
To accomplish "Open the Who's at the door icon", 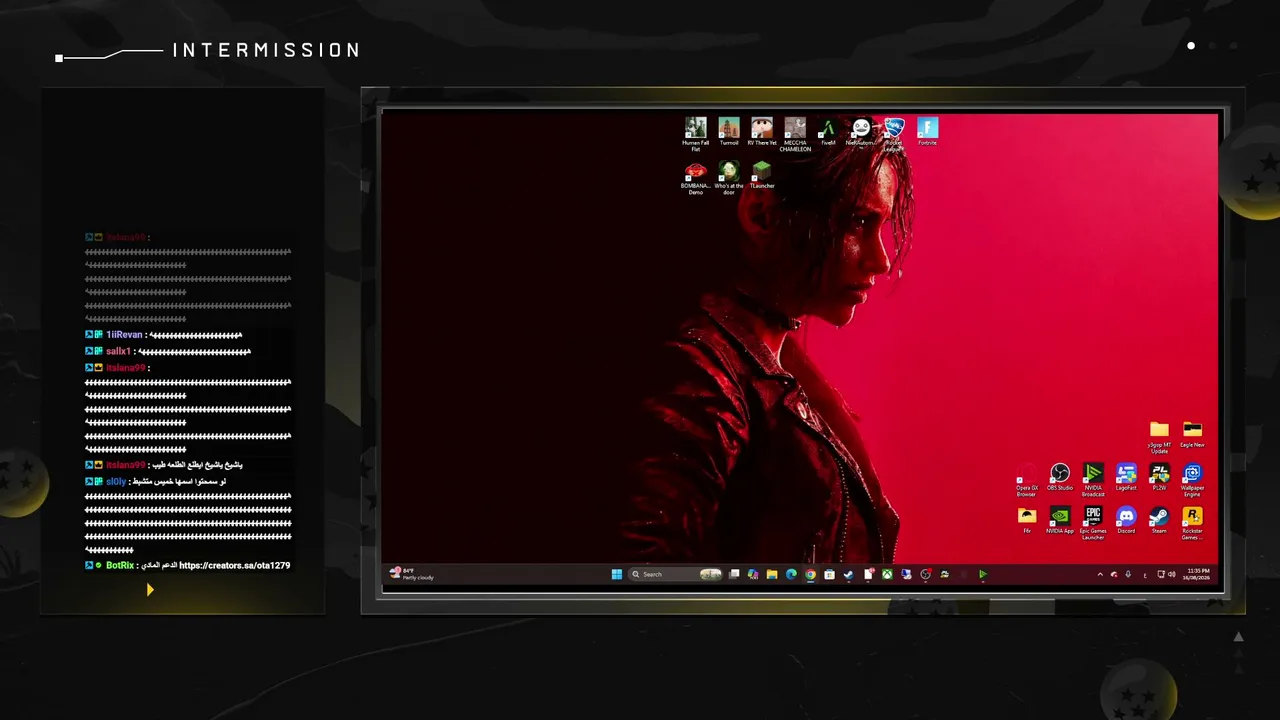I will pyautogui.click(x=729, y=178).
